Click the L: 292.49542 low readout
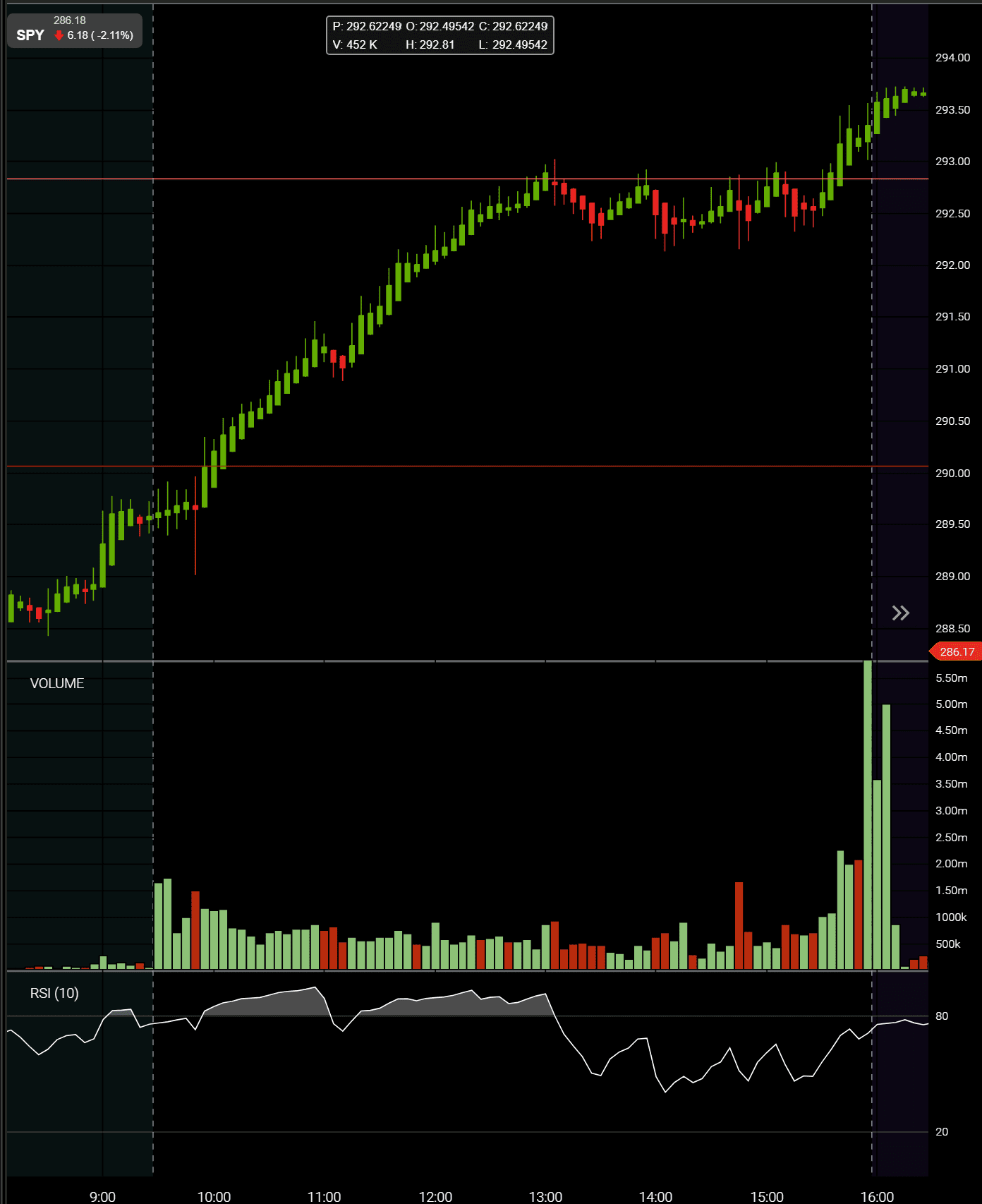The width and height of the screenshot is (982, 1204). click(x=513, y=44)
